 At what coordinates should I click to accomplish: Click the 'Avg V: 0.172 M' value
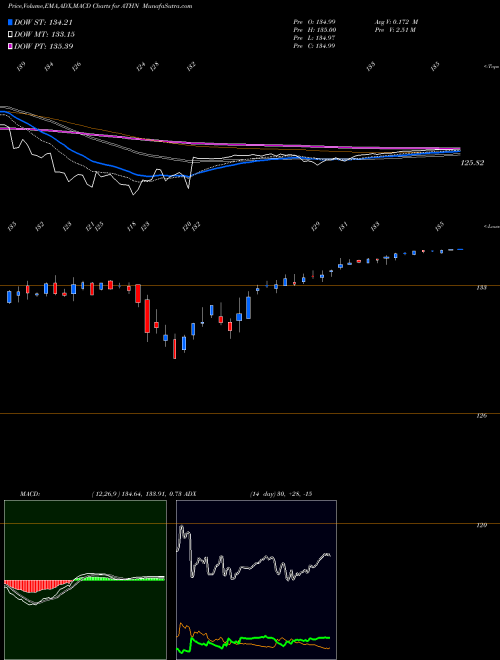tap(396, 21)
